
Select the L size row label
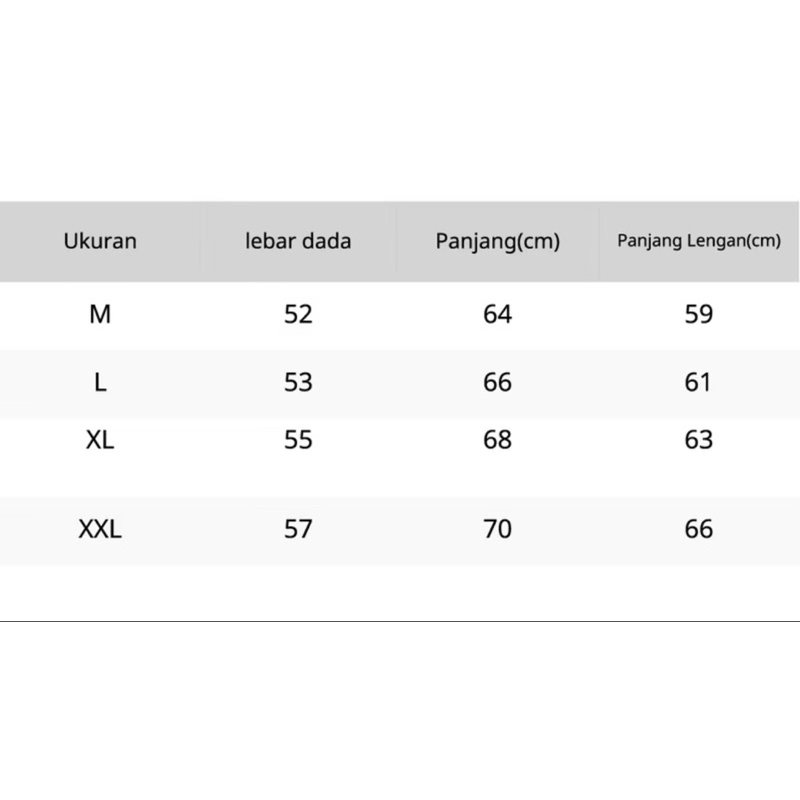pyautogui.click(x=100, y=382)
